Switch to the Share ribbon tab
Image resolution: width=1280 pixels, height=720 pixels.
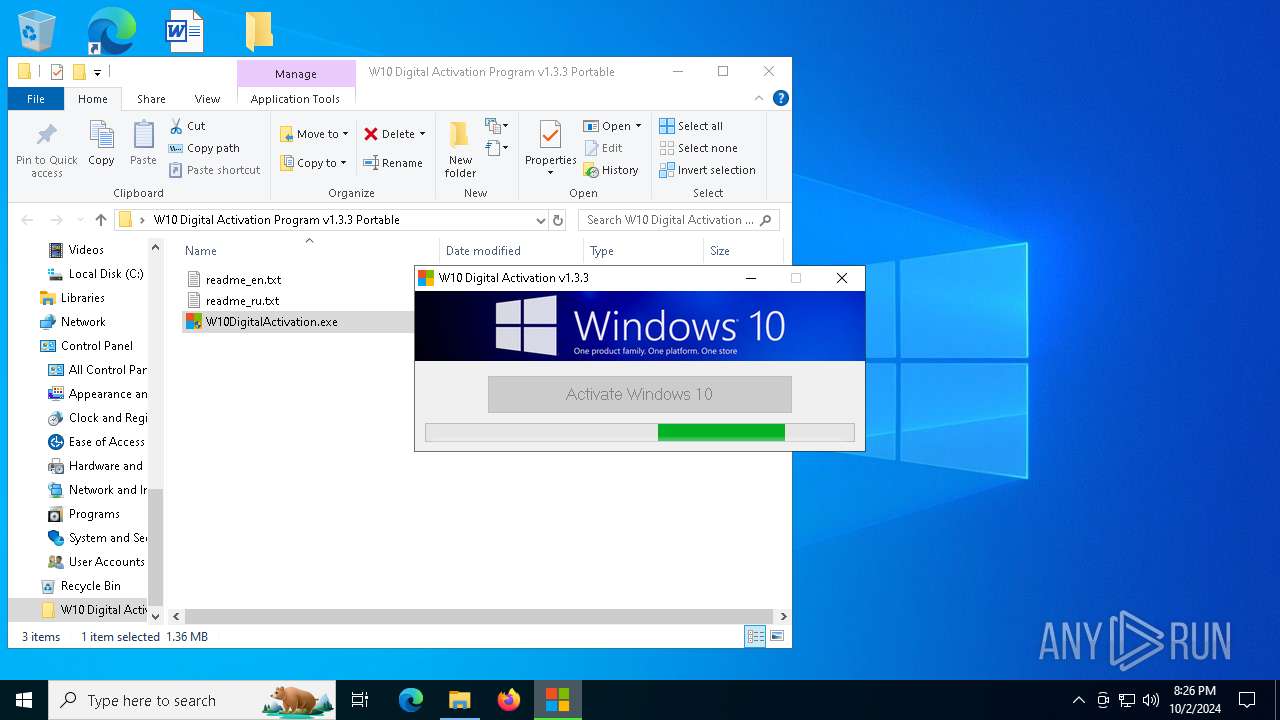[151, 99]
